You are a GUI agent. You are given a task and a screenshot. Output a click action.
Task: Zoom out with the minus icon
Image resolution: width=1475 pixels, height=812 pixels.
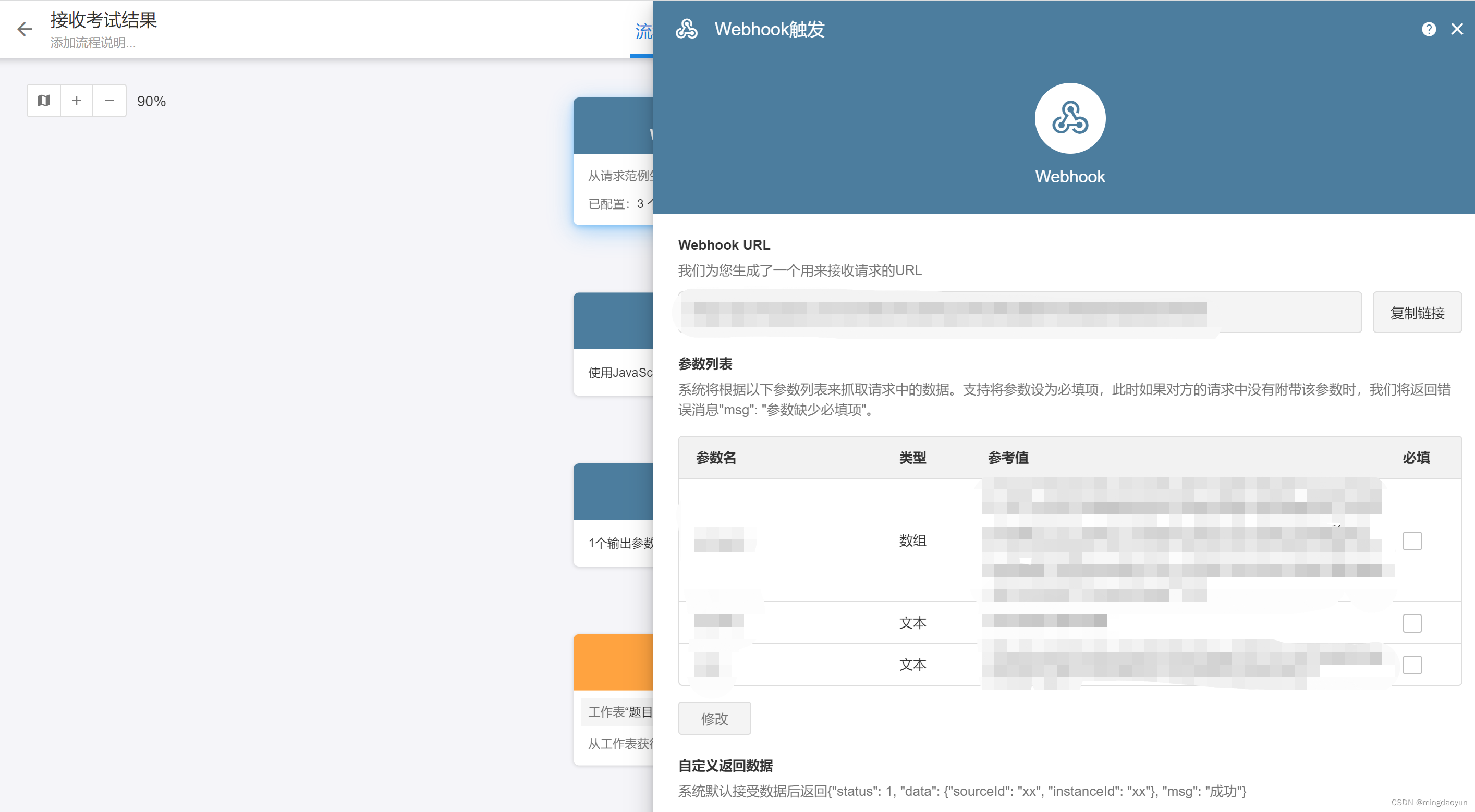click(109, 101)
